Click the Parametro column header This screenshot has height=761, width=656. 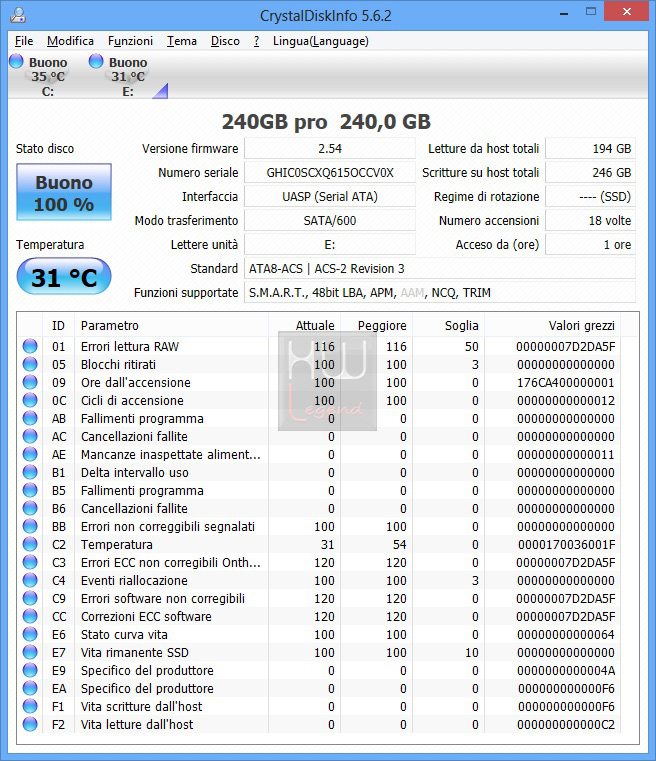(x=171, y=325)
